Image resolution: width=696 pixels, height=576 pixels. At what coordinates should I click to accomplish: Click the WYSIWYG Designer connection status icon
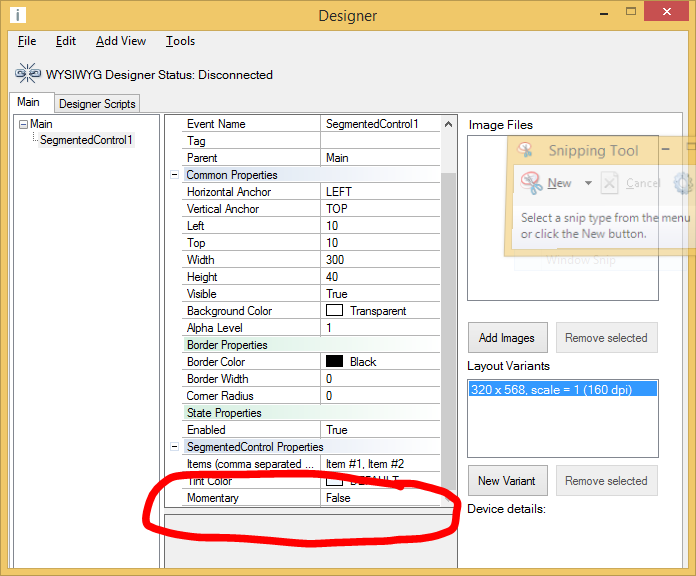coord(28,74)
